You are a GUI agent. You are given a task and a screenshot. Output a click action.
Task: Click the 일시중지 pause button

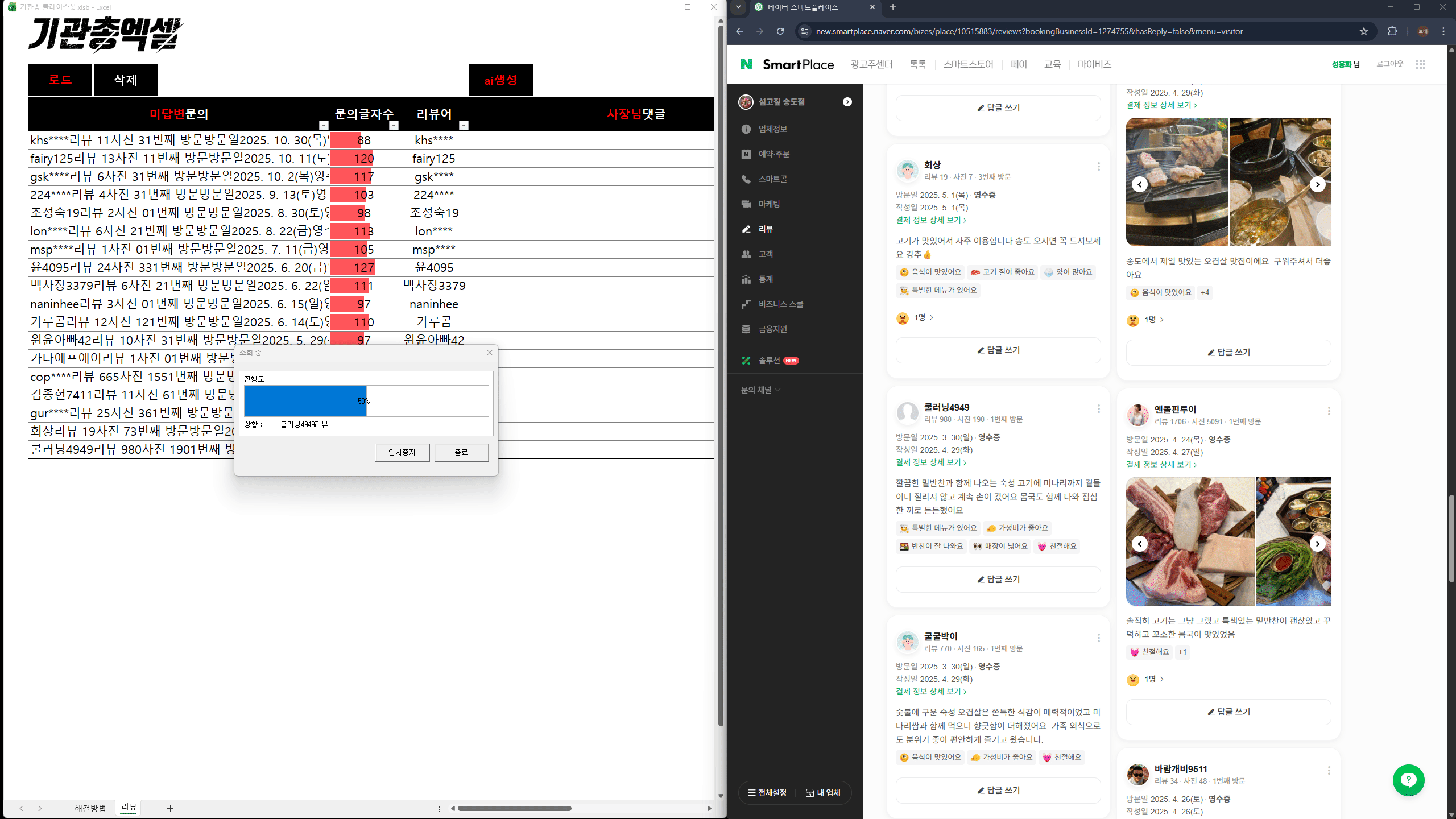coord(402,452)
